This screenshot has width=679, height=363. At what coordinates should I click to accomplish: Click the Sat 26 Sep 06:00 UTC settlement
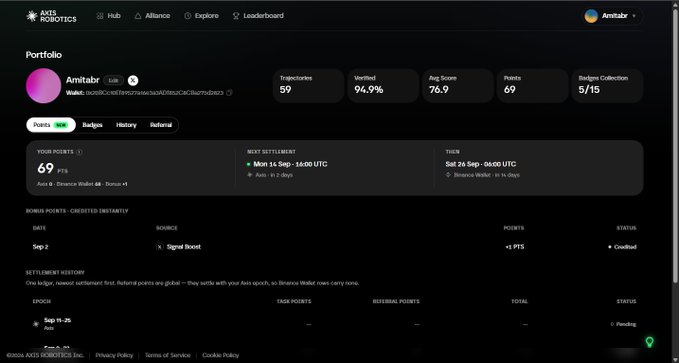(481, 164)
